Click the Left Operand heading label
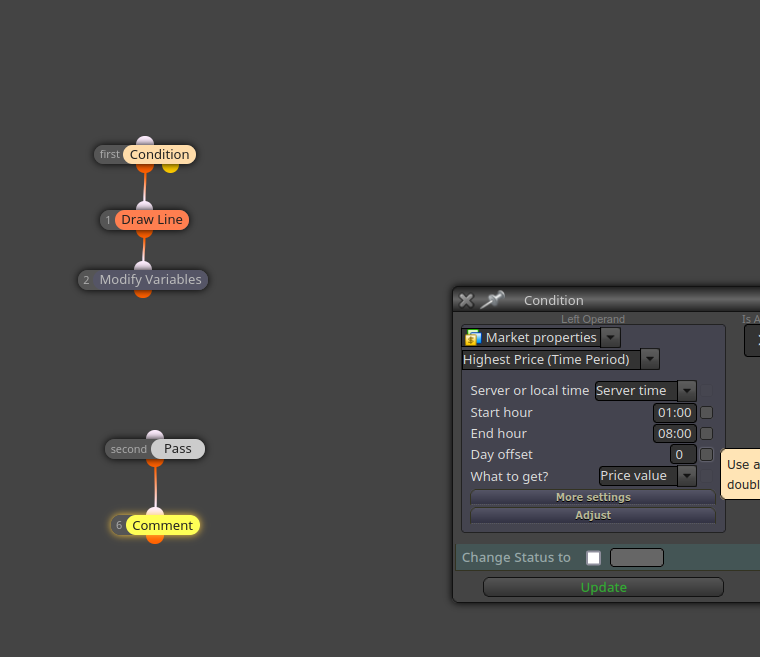The width and height of the screenshot is (760, 657). (x=593, y=319)
